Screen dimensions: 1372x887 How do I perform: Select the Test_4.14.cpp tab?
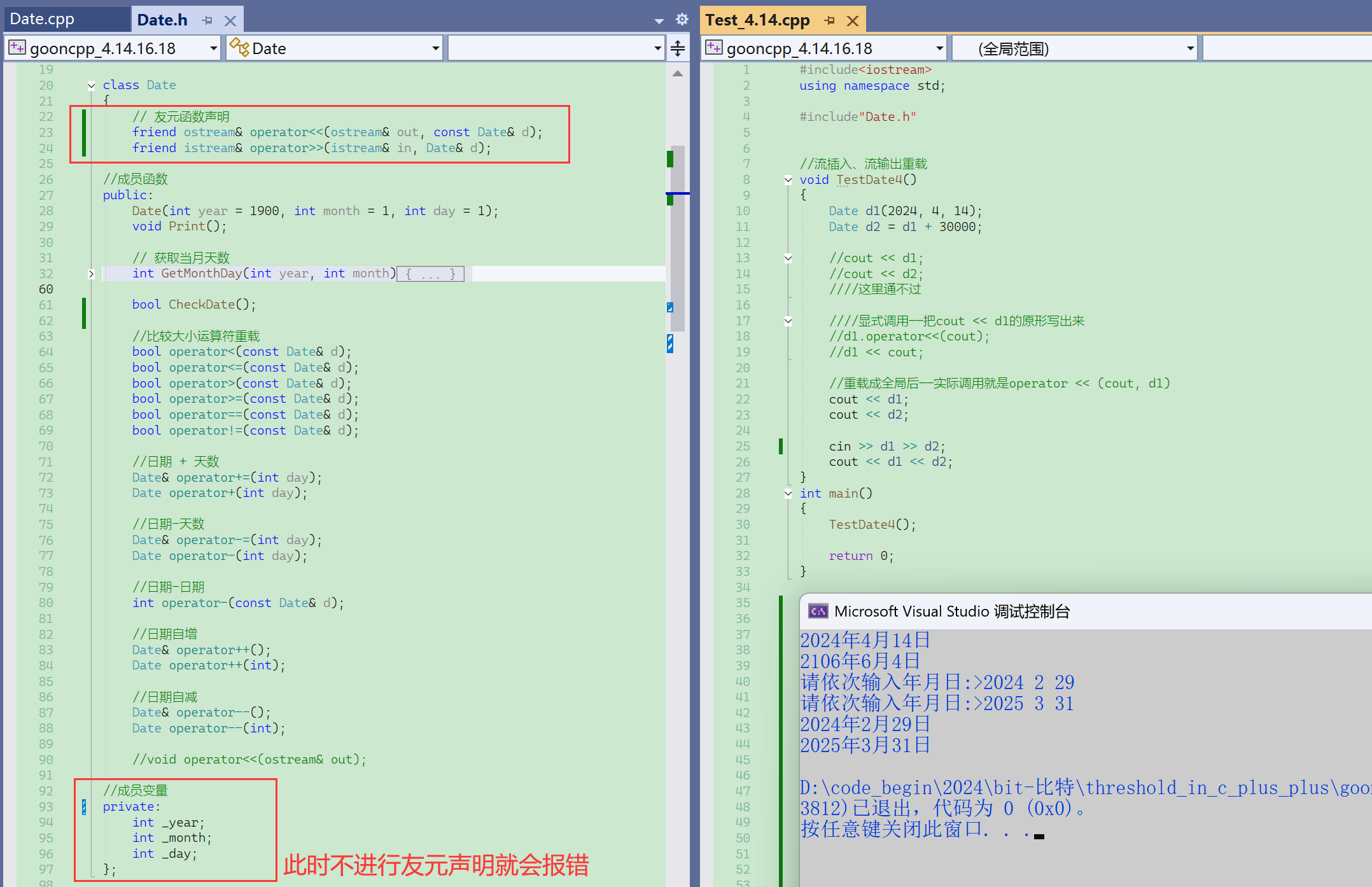(757, 20)
